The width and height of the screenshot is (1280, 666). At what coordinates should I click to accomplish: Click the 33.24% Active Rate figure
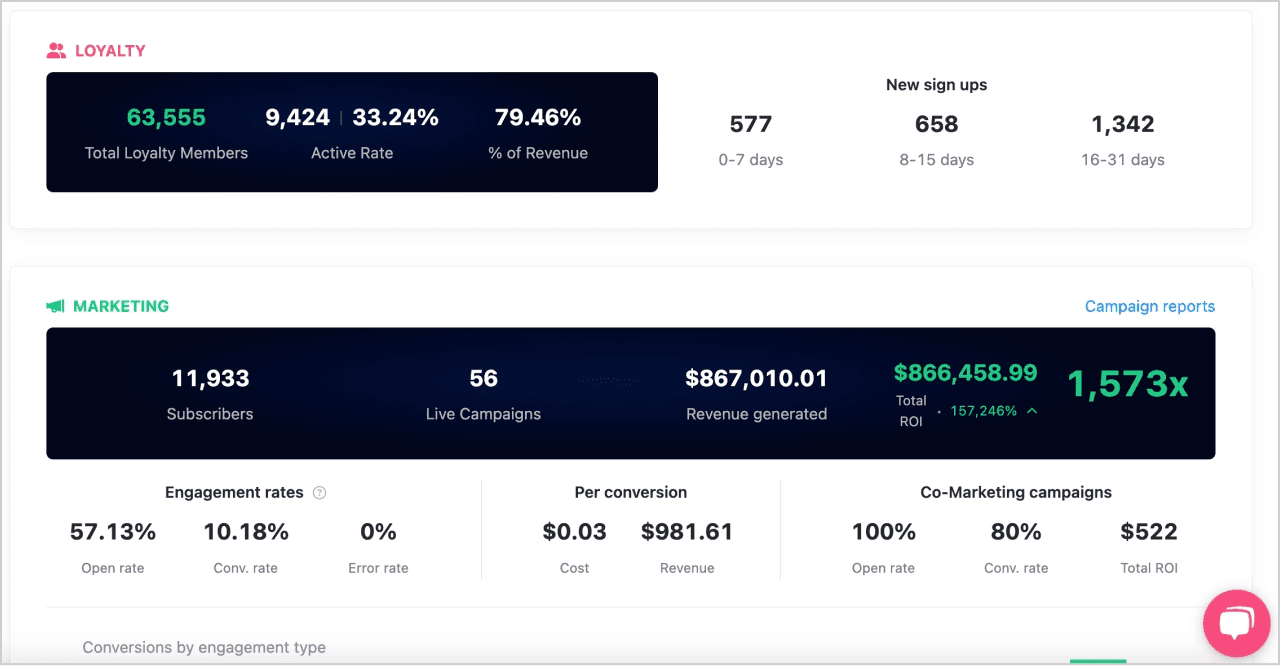[395, 118]
